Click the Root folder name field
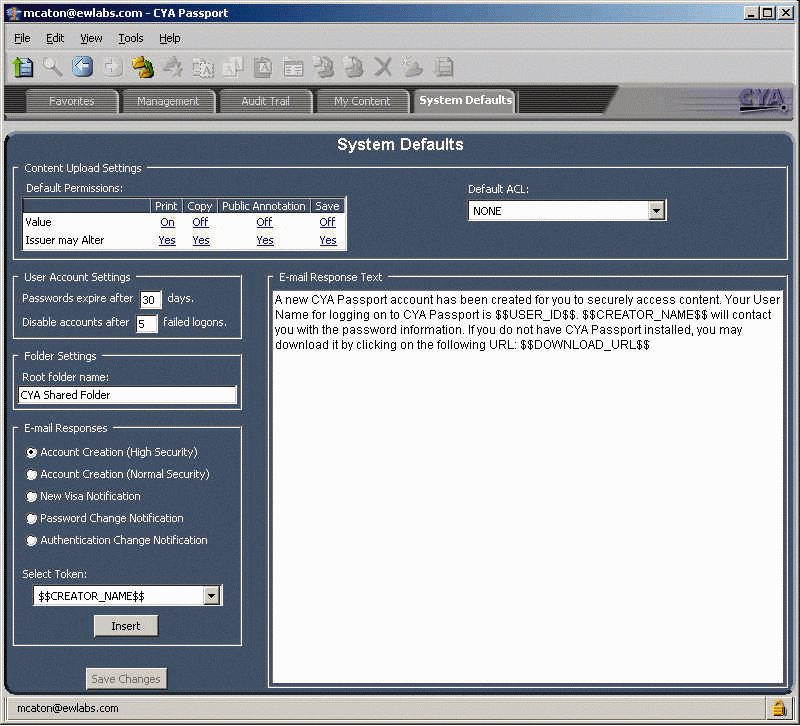800x726 pixels. 128,395
